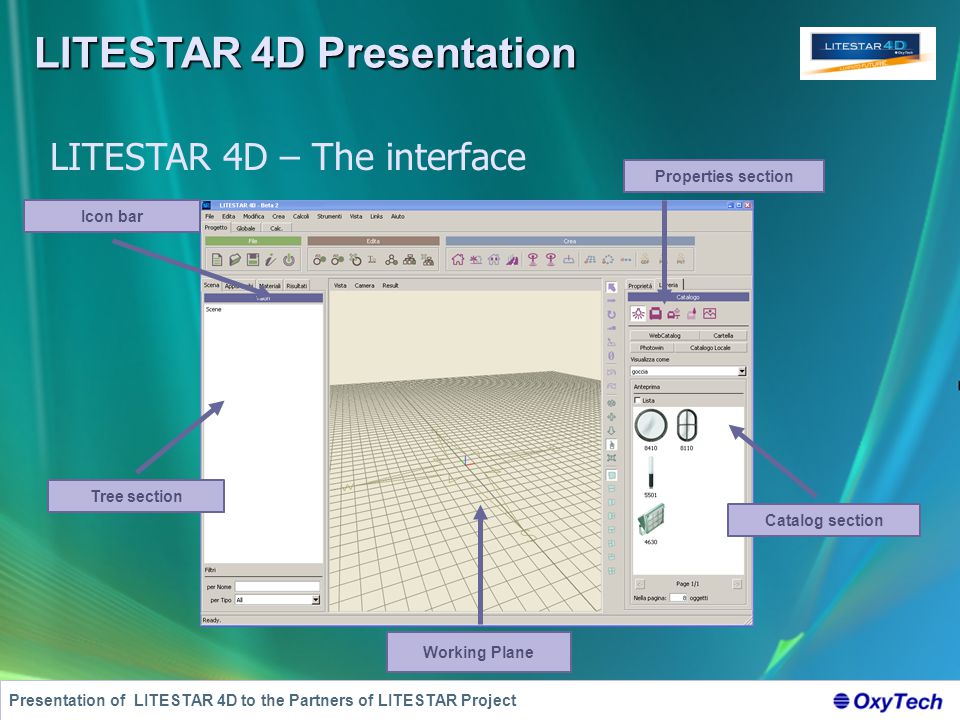Viewport: 960px width, 720px height.
Task: Select the Progetto tab
Action: pos(216,228)
